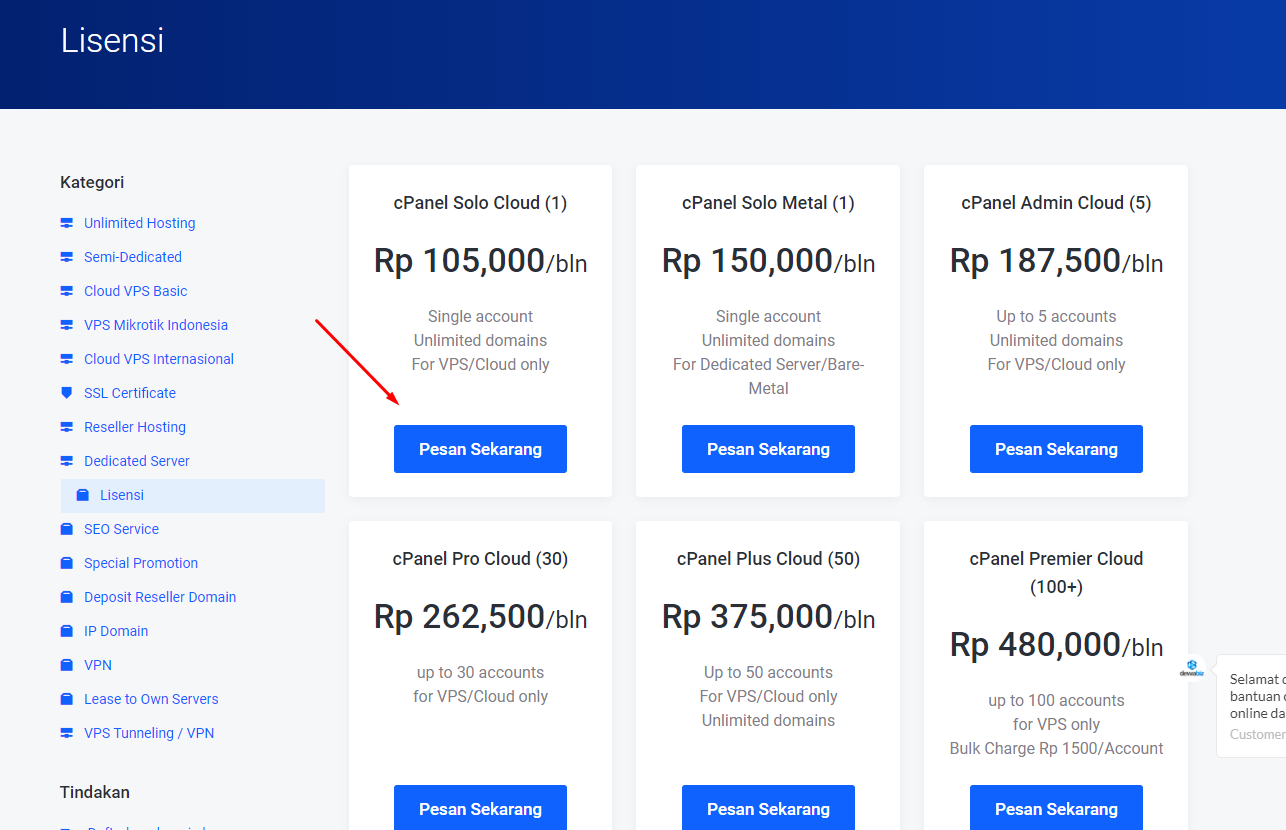1286x830 pixels.
Task: Click the server icon beside Cloud VPS Basic
Action: click(67, 291)
